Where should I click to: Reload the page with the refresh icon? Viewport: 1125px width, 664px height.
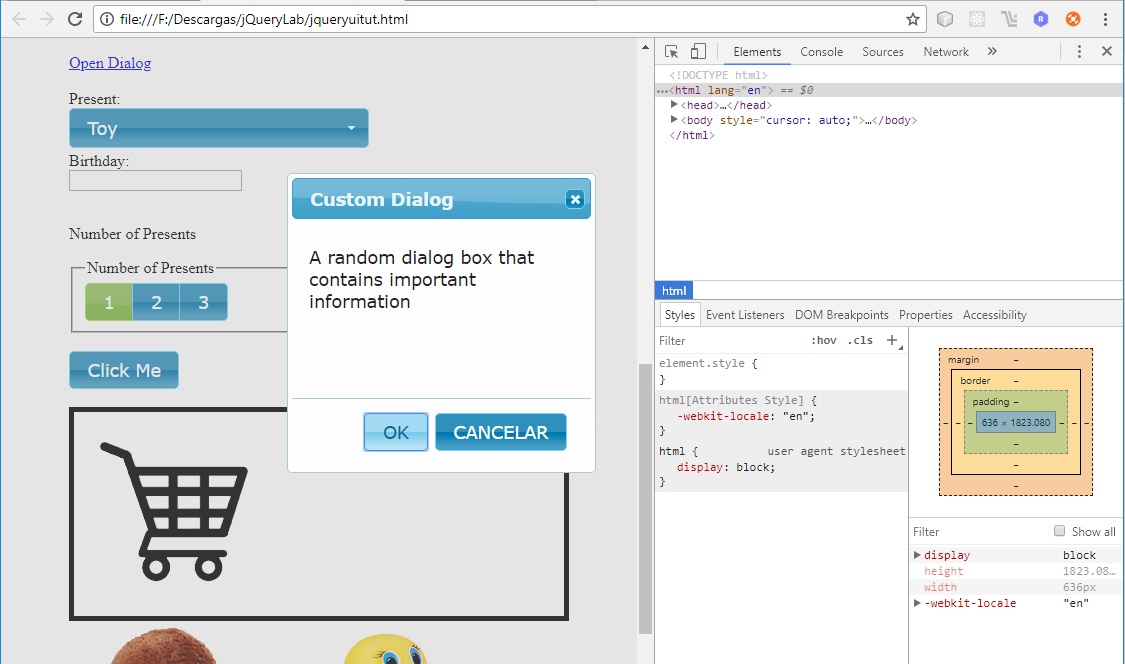[x=75, y=19]
